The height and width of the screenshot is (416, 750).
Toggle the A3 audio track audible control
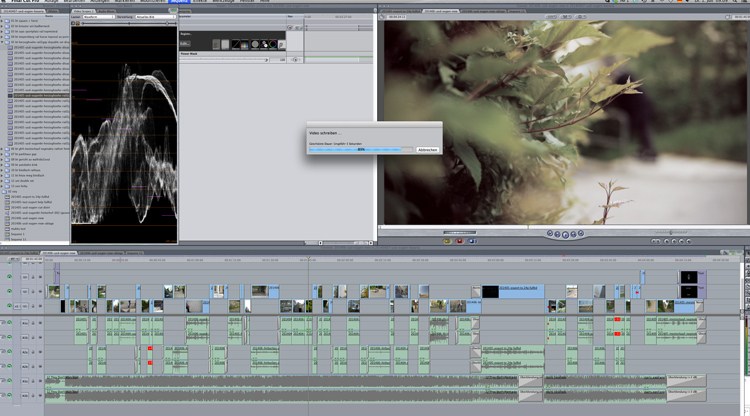10,352
